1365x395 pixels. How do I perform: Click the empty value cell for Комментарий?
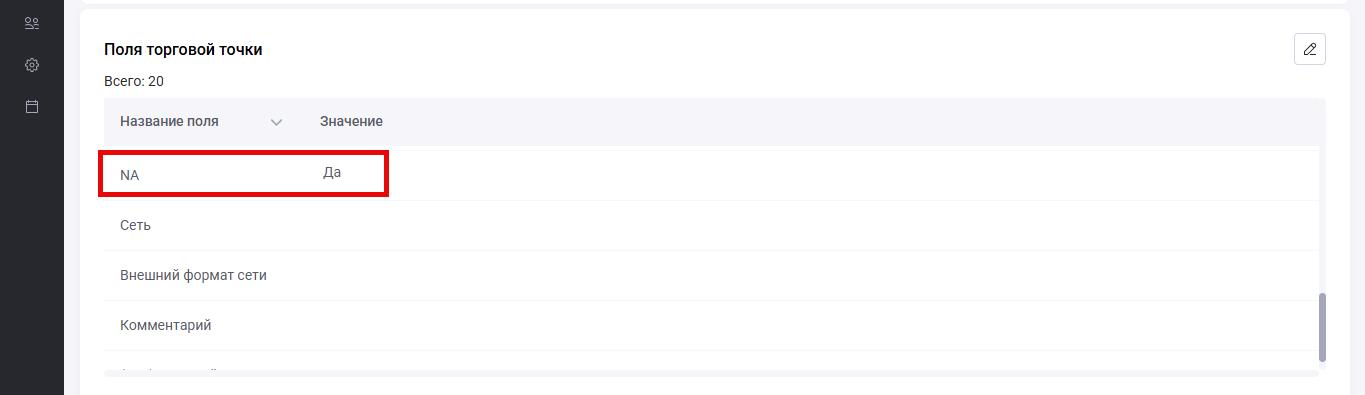click(815, 325)
